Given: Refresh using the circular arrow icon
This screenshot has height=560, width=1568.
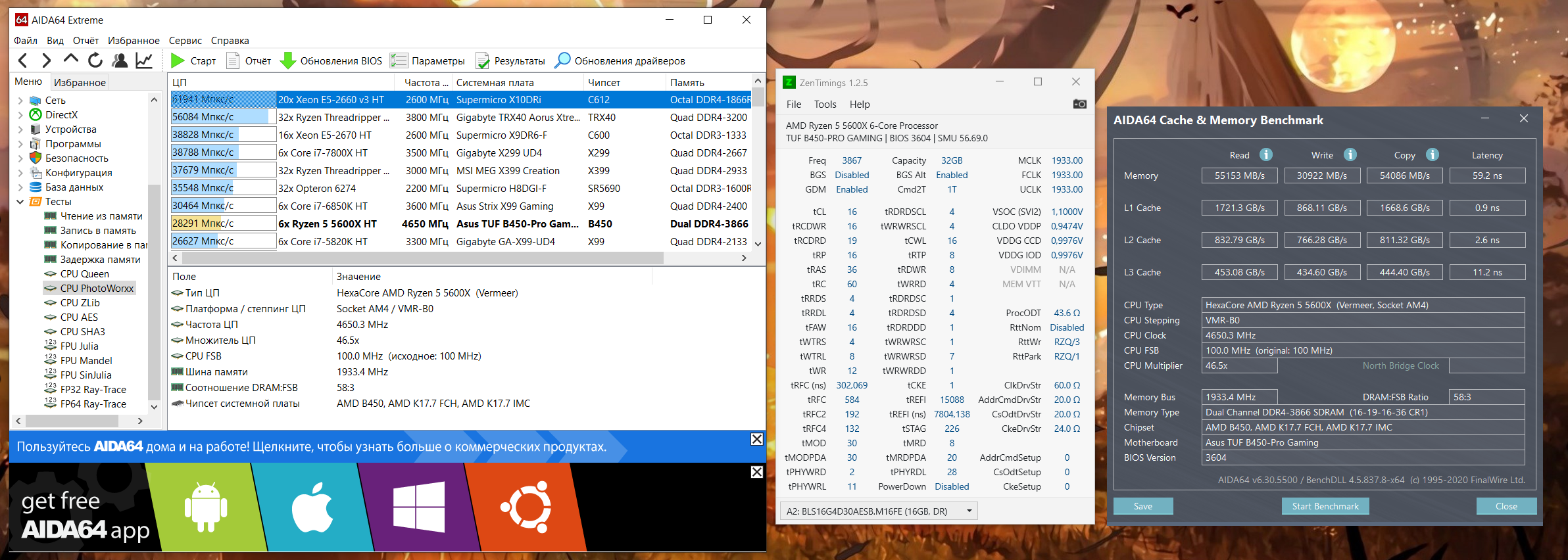Looking at the screenshot, I should (95, 60).
